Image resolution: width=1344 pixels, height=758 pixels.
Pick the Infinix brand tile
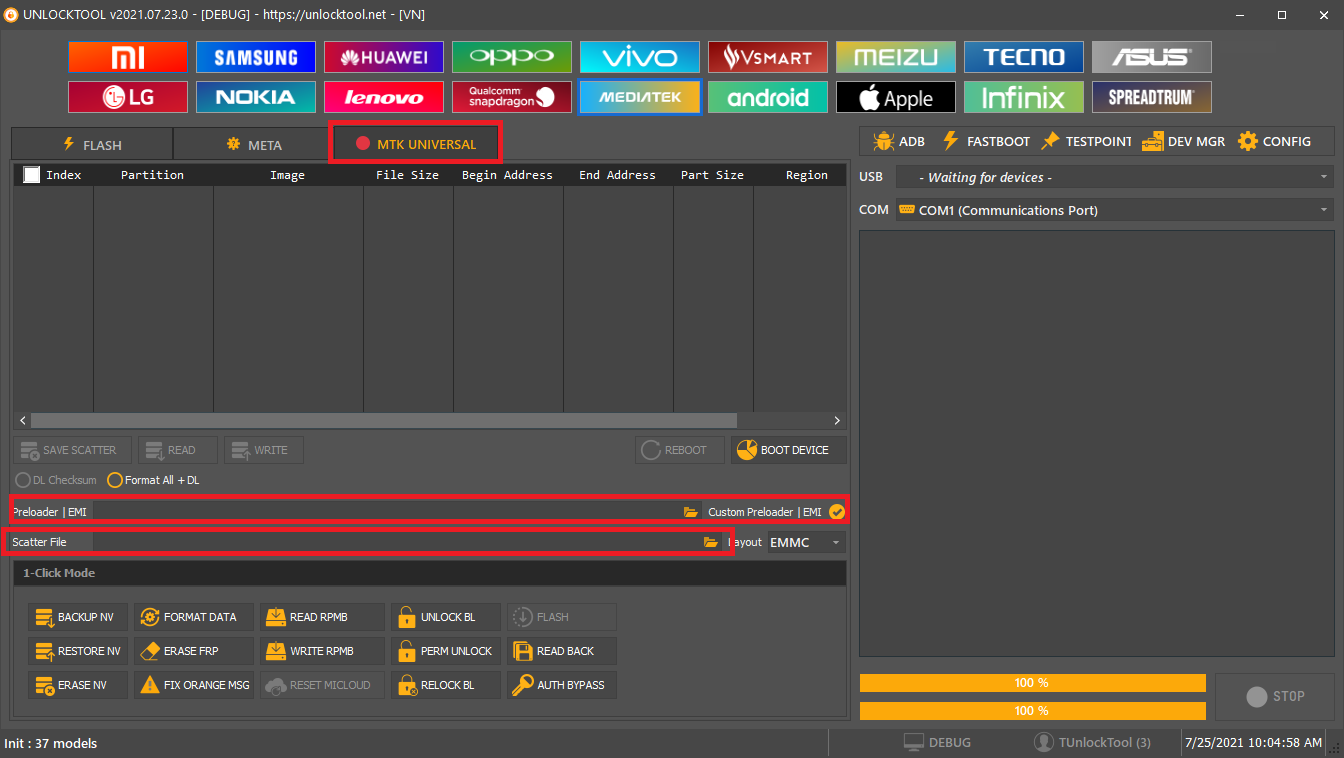coord(1024,97)
